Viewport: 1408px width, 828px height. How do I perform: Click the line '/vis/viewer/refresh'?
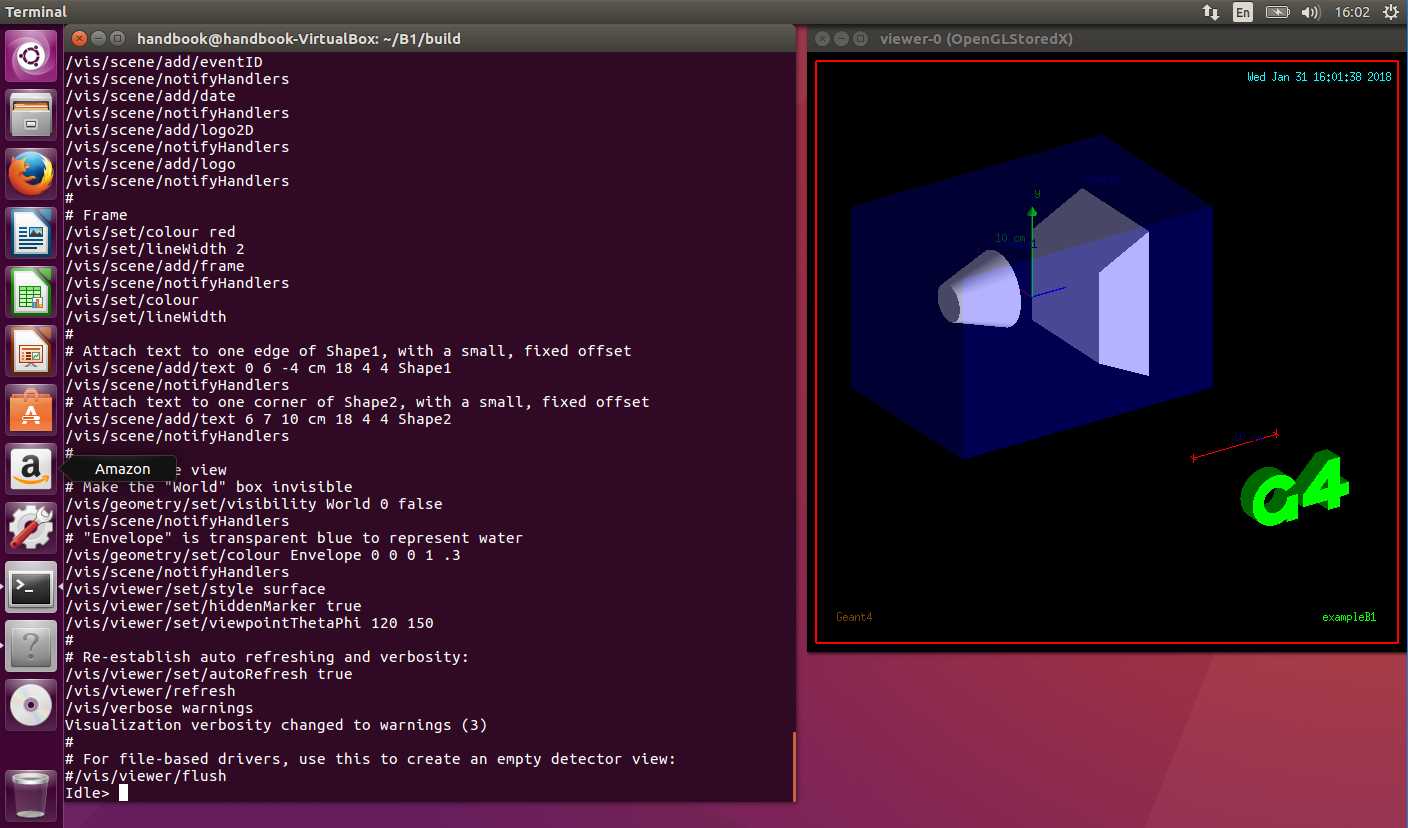coord(150,691)
